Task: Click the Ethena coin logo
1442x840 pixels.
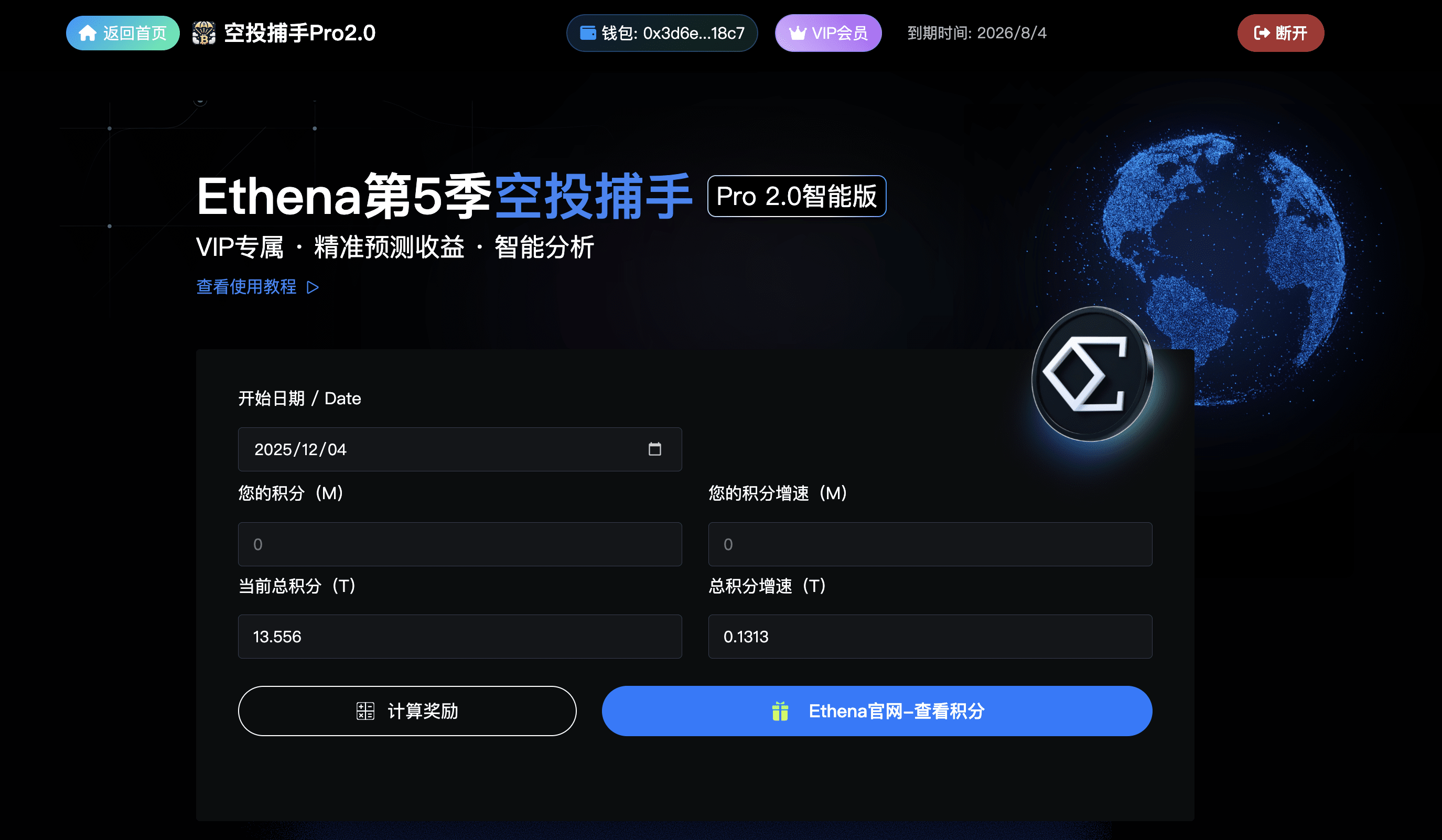Action: 1092,374
